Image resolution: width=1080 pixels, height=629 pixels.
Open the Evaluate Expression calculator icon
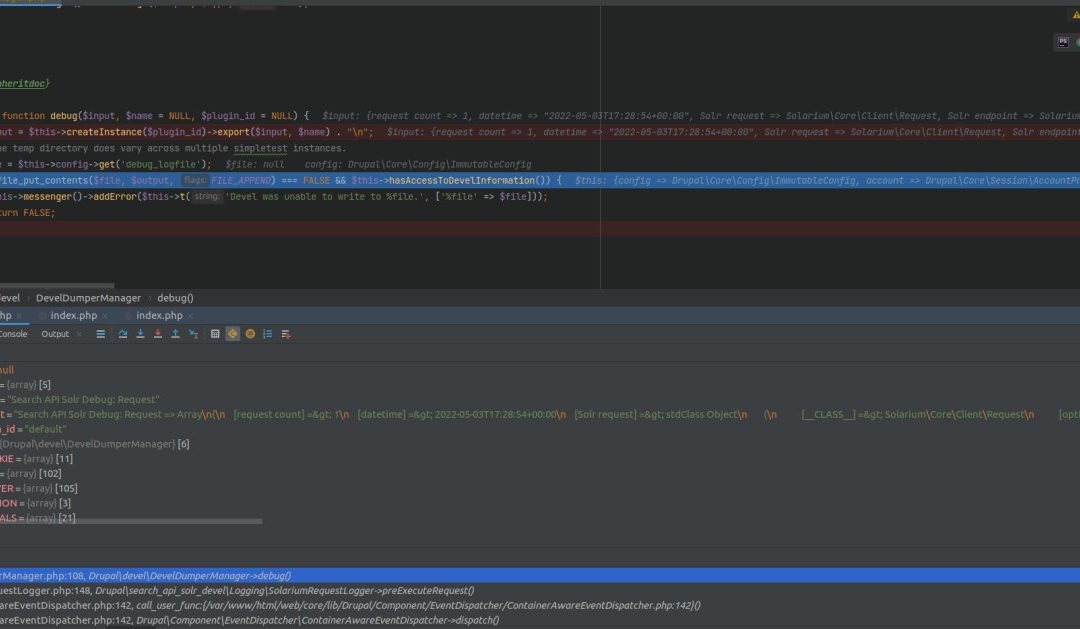[215, 334]
